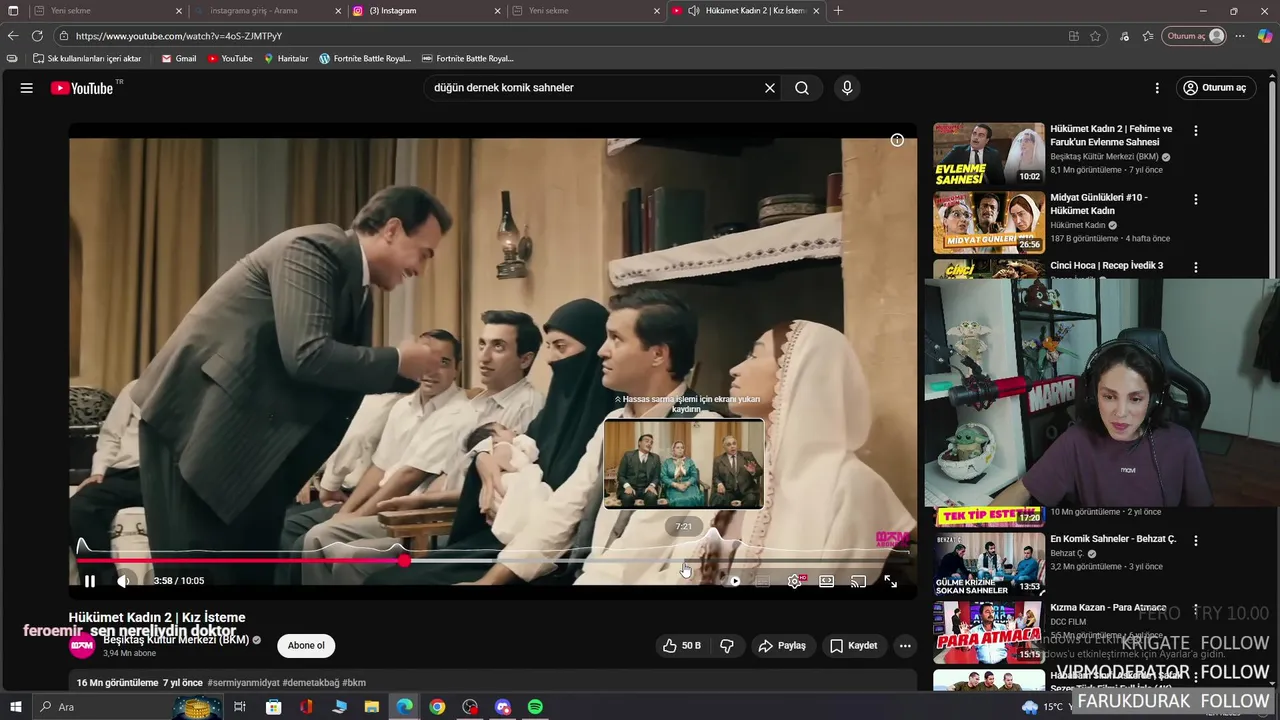Image resolution: width=1280 pixels, height=720 pixels.
Task: Dislike the video with thumbs down
Action: (x=727, y=646)
